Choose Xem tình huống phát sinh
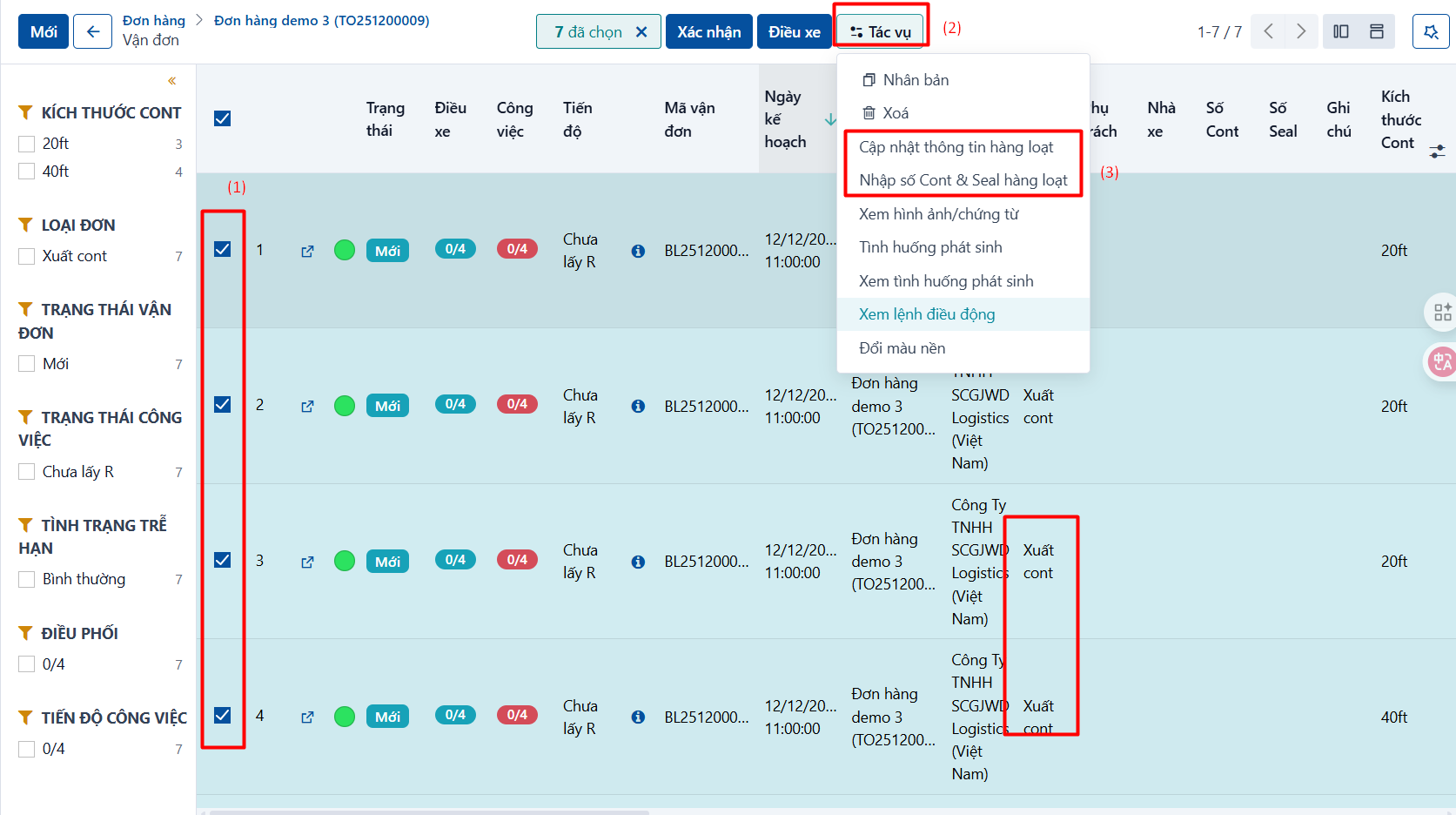The width and height of the screenshot is (1456, 815). click(x=963, y=281)
